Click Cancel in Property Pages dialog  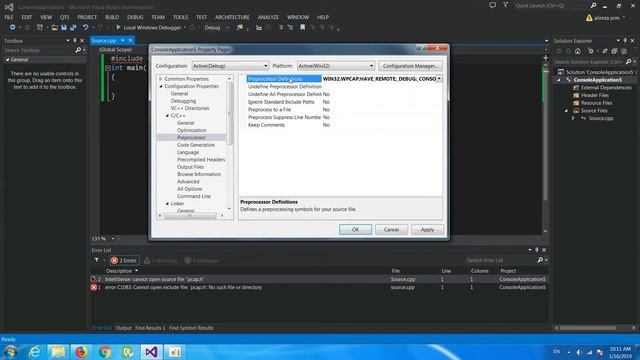pyautogui.click(x=391, y=229)
